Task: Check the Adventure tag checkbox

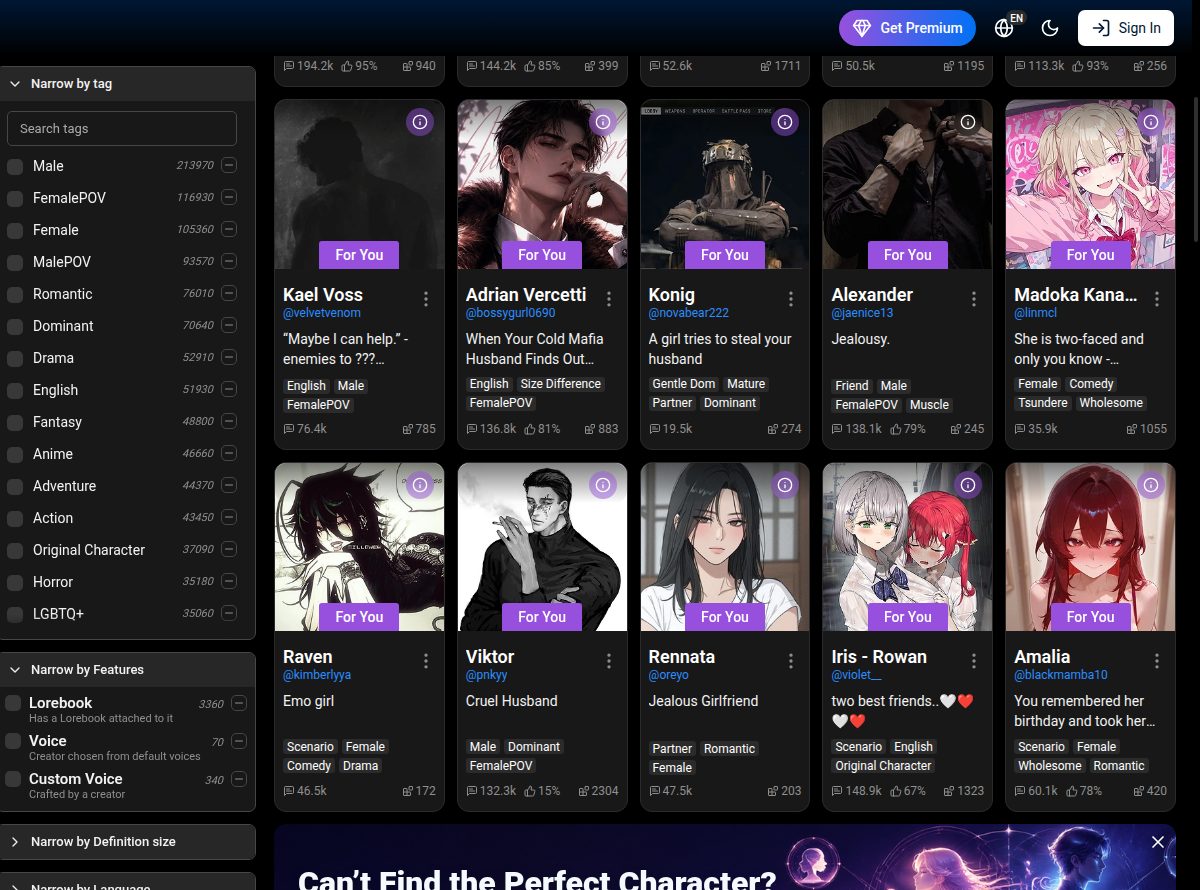Action: (15, 486)
